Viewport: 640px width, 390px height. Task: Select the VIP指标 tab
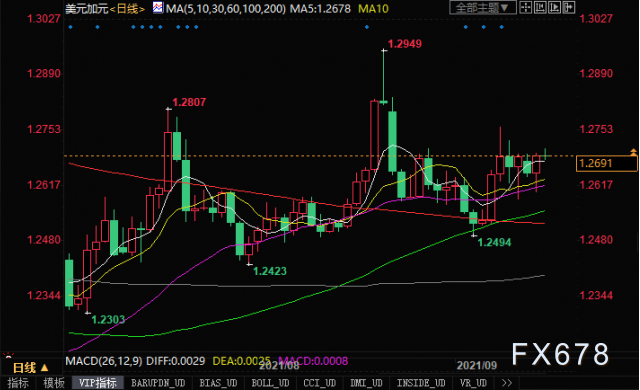pyautogui.click(x=98, y=383)
